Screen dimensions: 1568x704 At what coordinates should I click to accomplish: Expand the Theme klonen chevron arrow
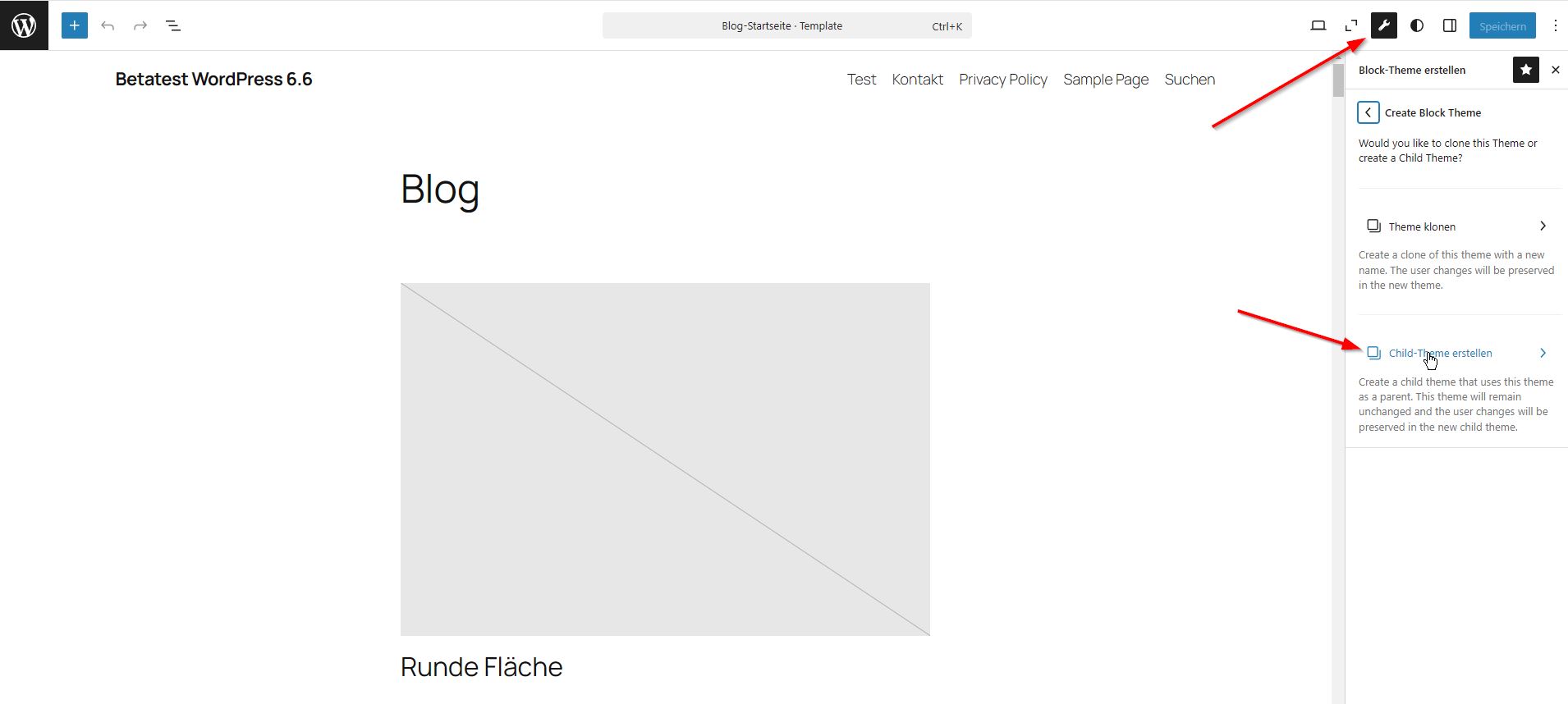(x=1543, y=226)
